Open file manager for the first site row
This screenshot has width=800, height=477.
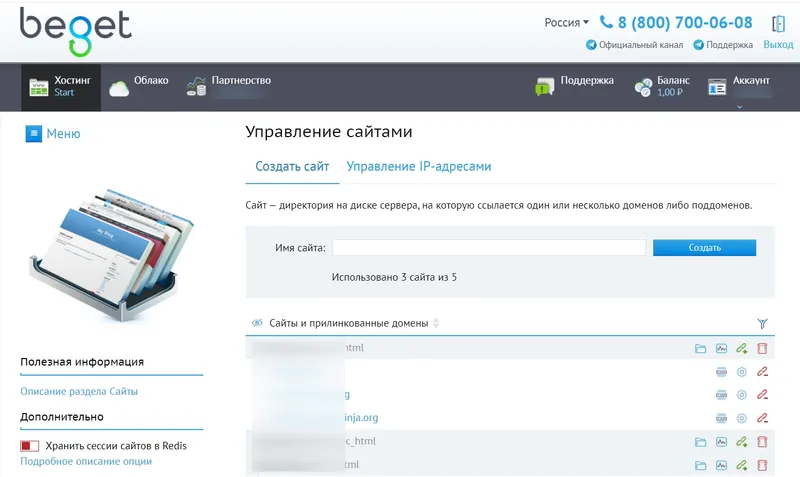(701, 348)
